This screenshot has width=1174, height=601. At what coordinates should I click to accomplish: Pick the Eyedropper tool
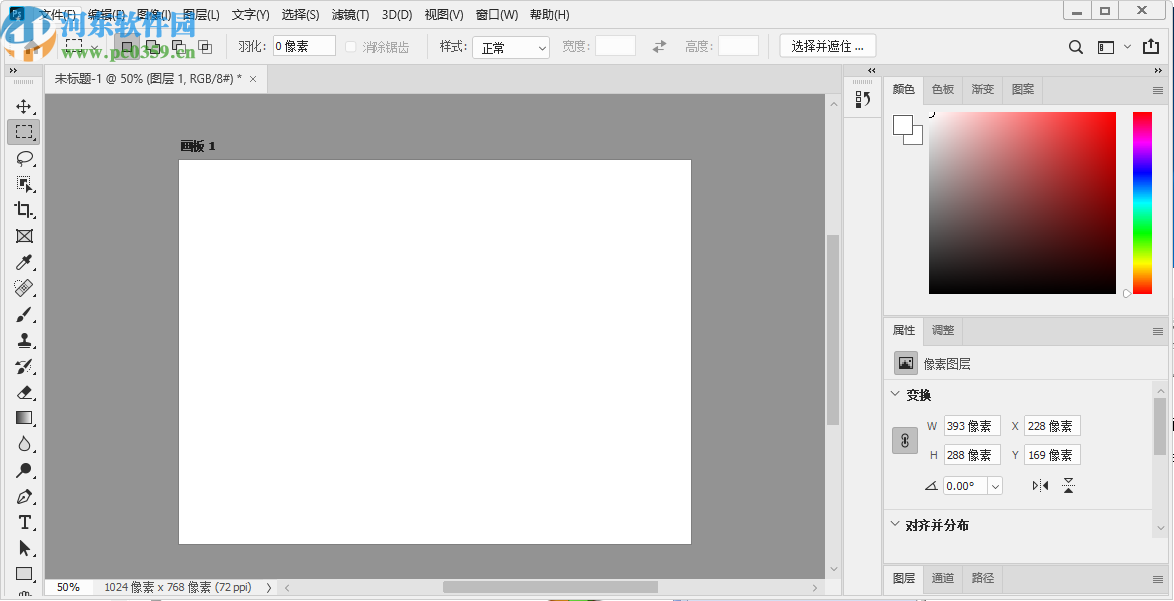[24, 263]
